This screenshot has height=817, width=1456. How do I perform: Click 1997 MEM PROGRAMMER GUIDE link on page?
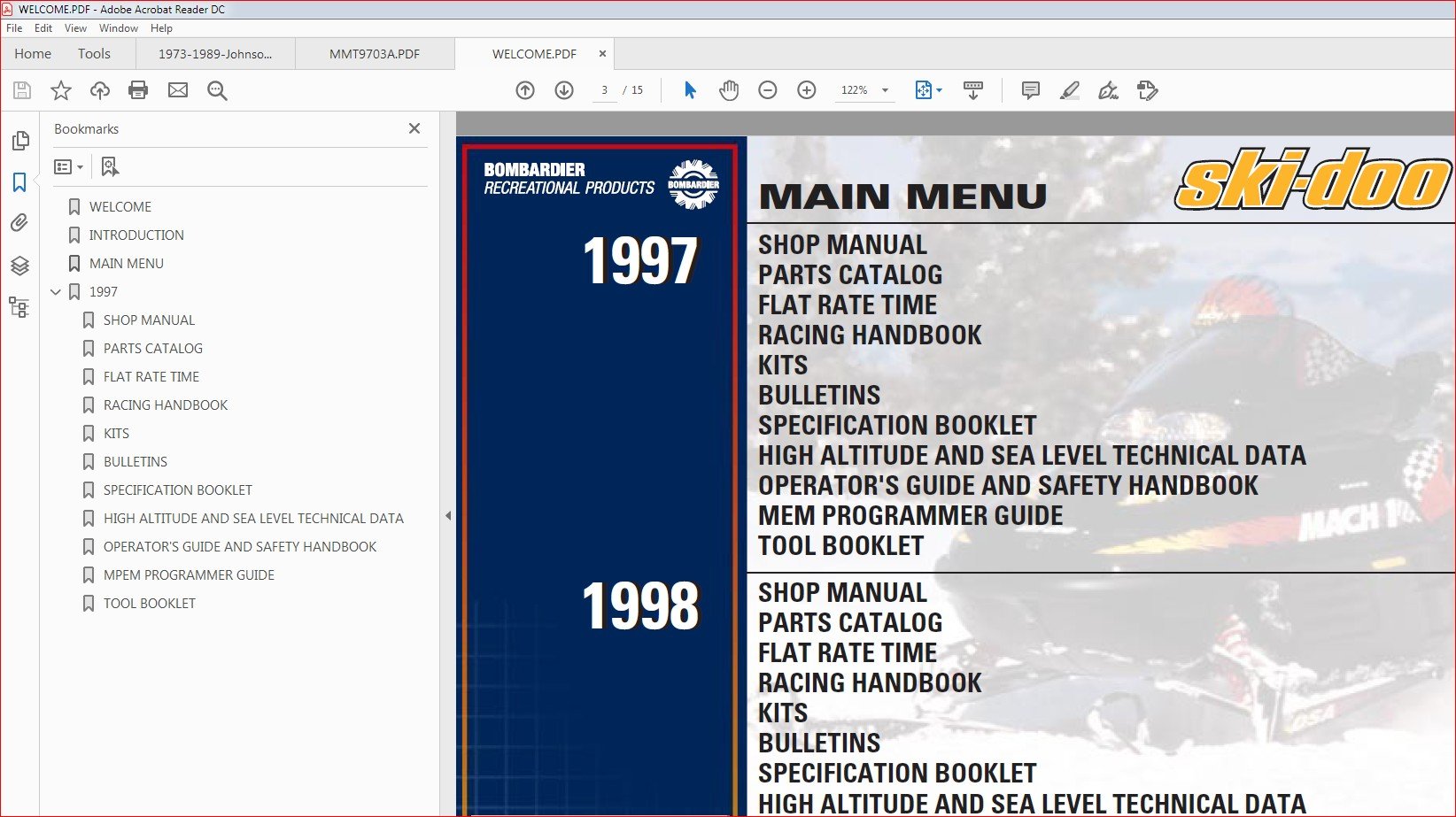point(910,515)
